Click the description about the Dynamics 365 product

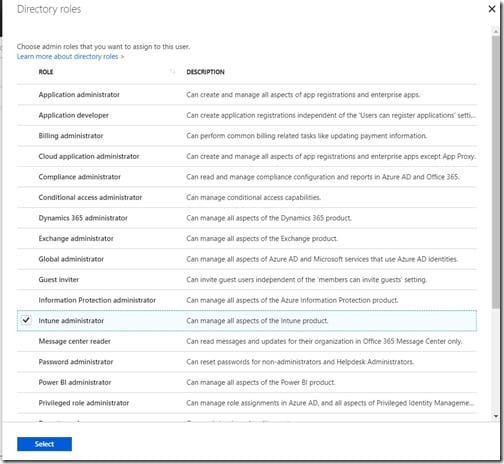click(269, 218)
